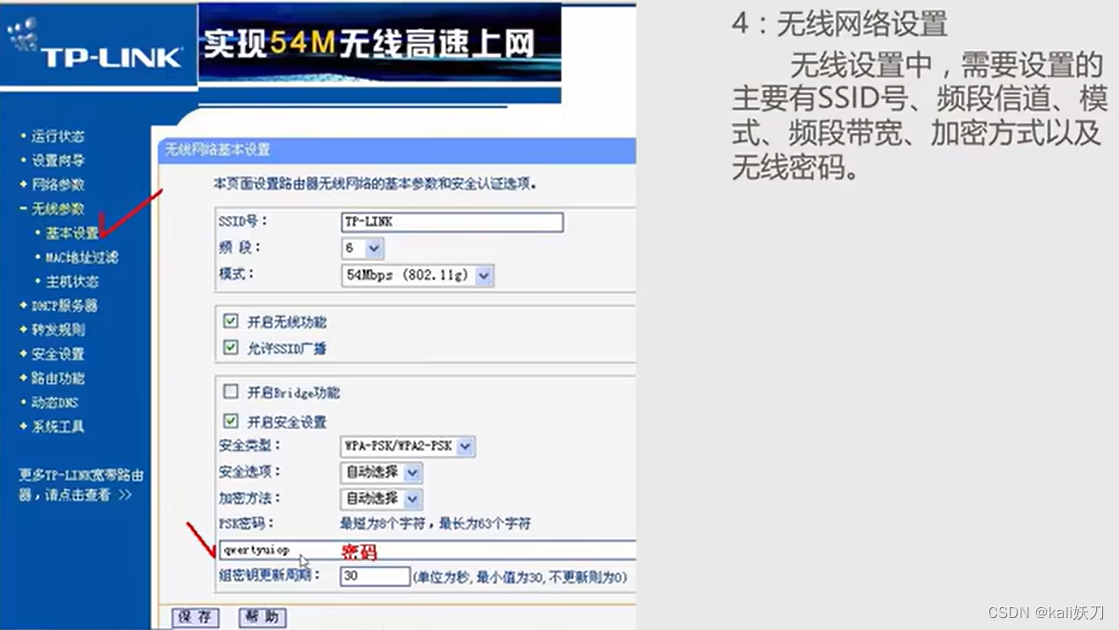Toggle 开启安全设置 checkbox

231,421
